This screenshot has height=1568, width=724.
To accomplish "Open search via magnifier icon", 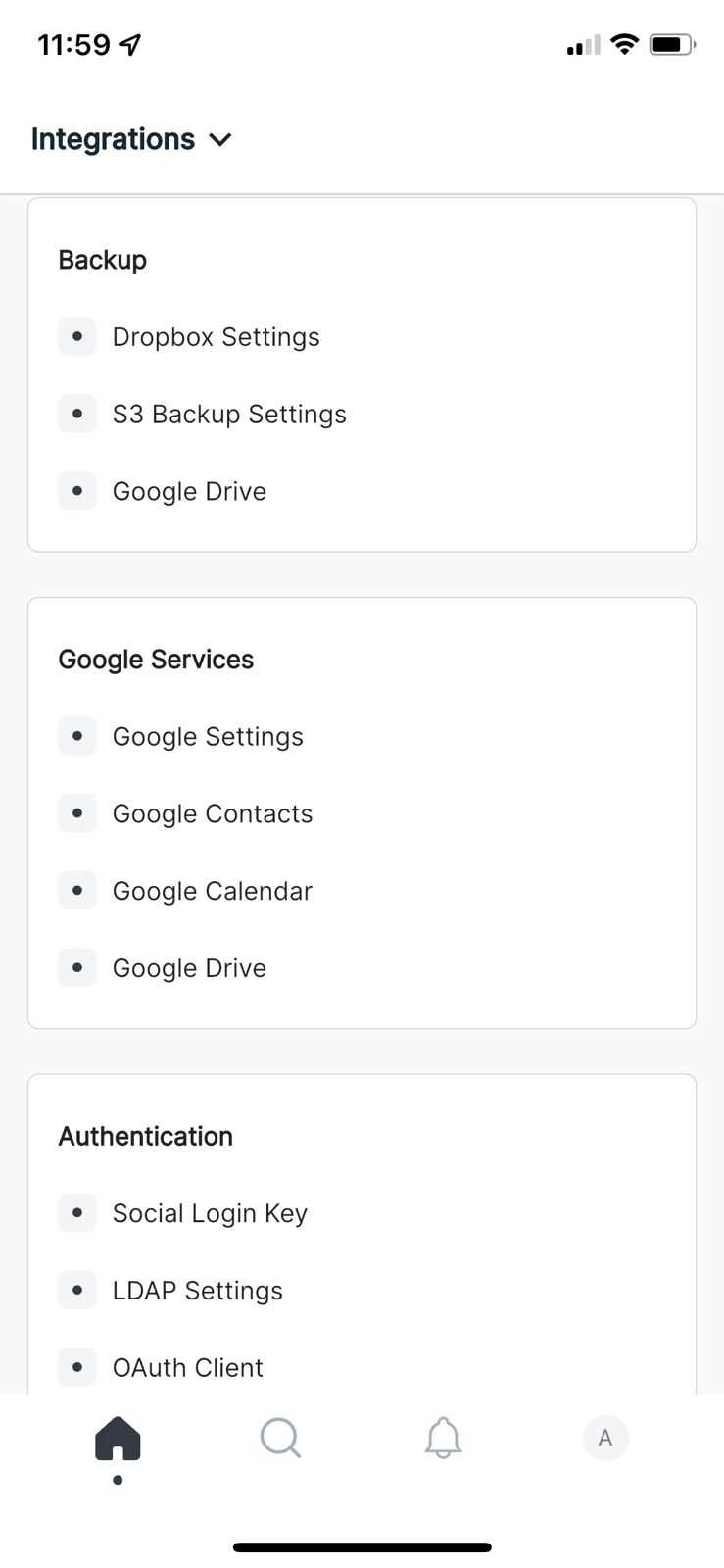I will click(280, 1439).
